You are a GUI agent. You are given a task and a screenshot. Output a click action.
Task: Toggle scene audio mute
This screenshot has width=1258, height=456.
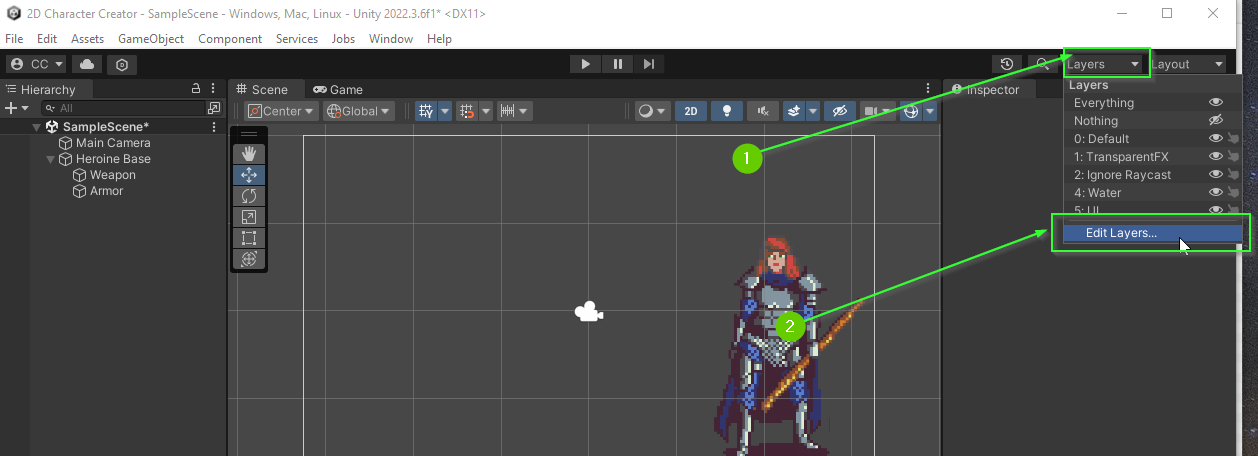[x=764, y=111]
